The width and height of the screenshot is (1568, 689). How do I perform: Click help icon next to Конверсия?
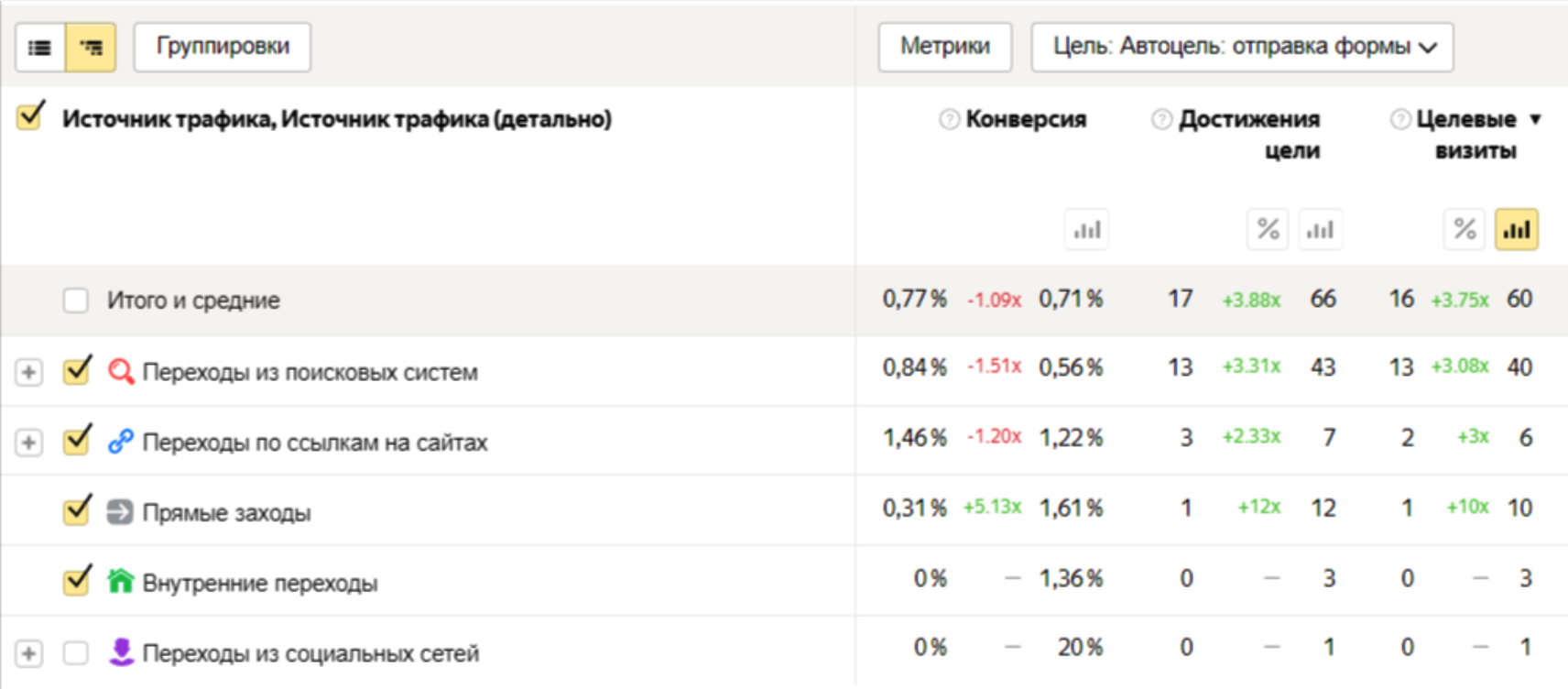pos(950,119)
